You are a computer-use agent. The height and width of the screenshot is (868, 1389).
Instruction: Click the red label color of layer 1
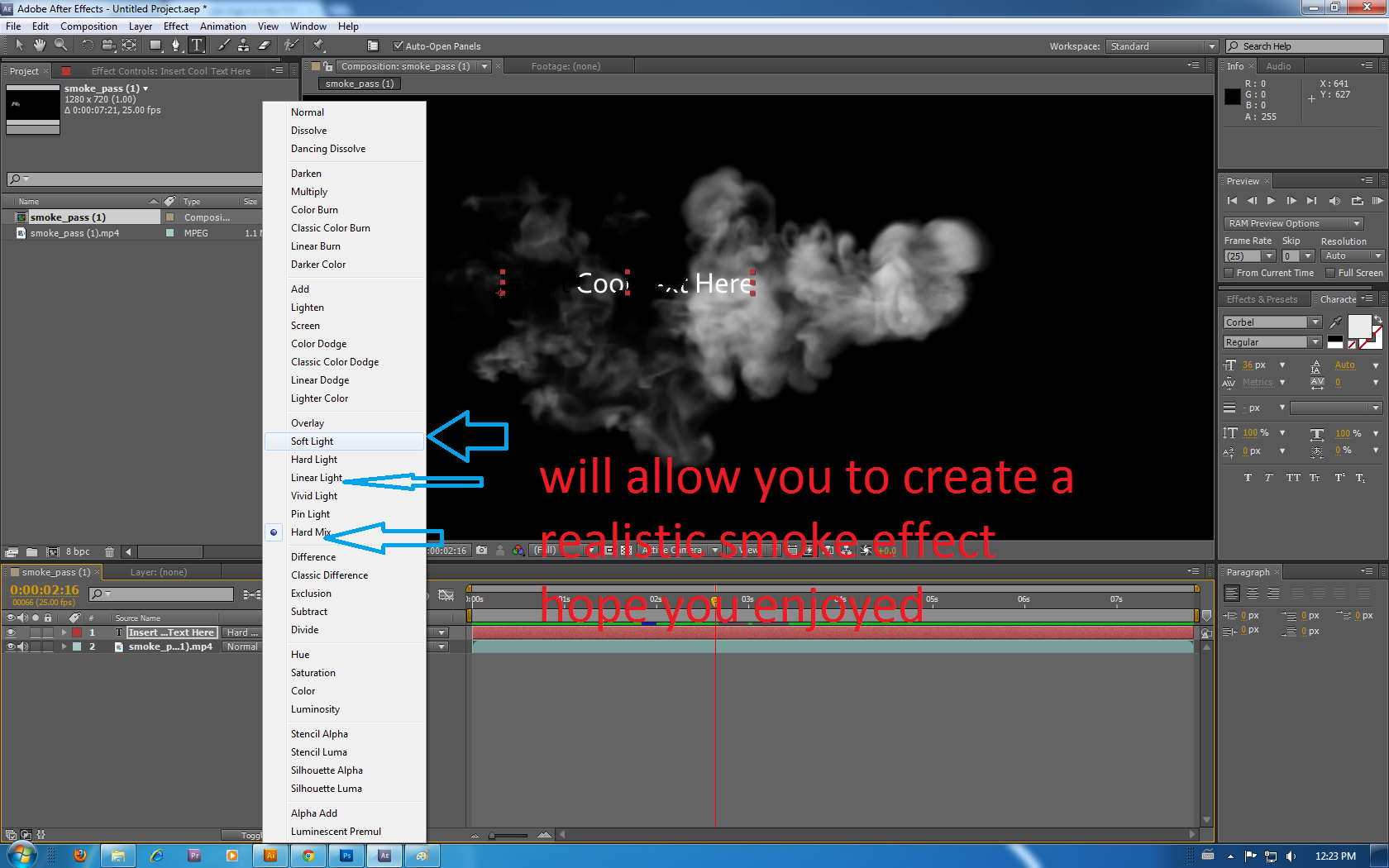[x=77, y=632]
